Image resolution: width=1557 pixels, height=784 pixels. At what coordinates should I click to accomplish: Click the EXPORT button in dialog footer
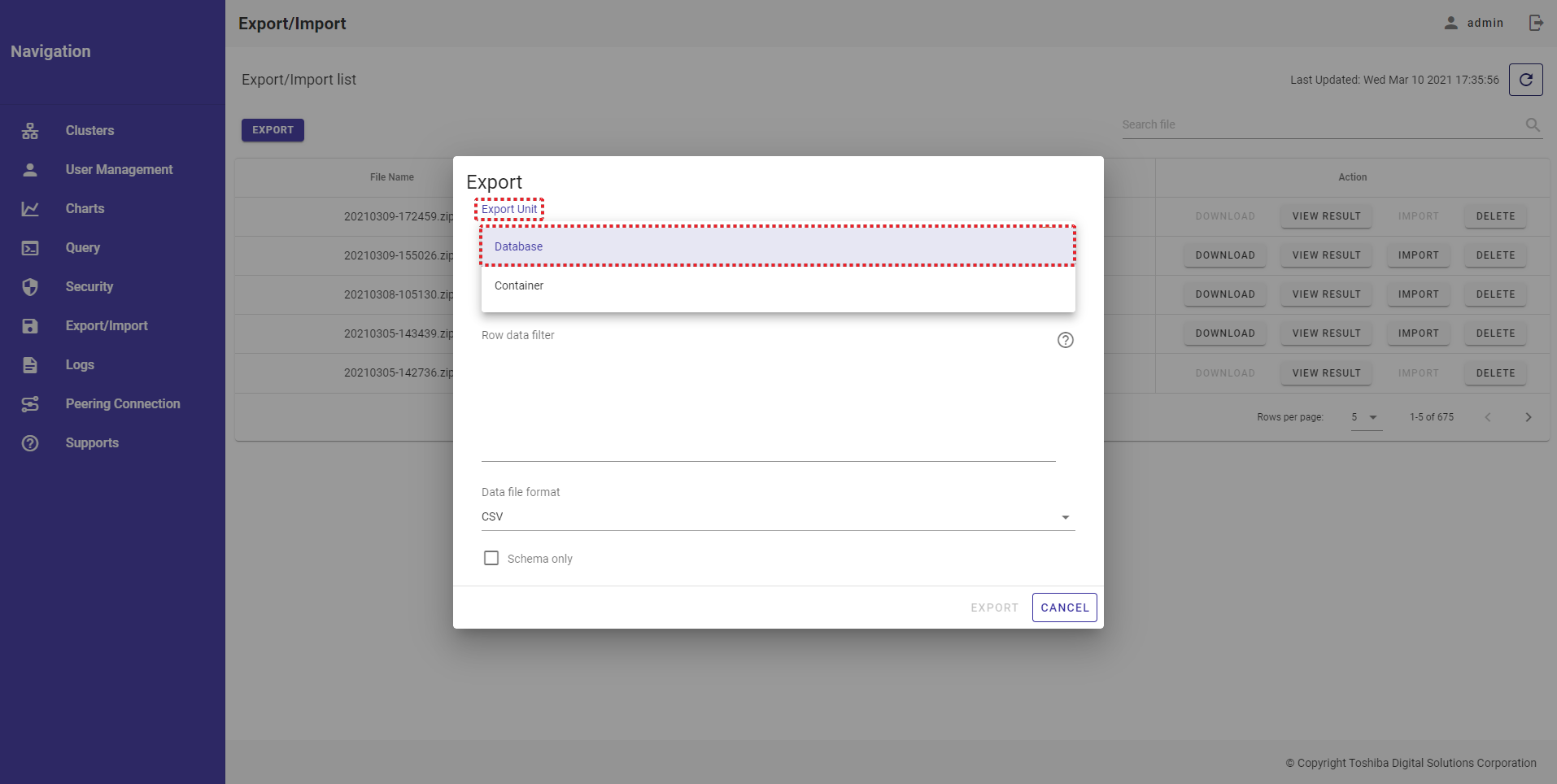click(994, 608)
